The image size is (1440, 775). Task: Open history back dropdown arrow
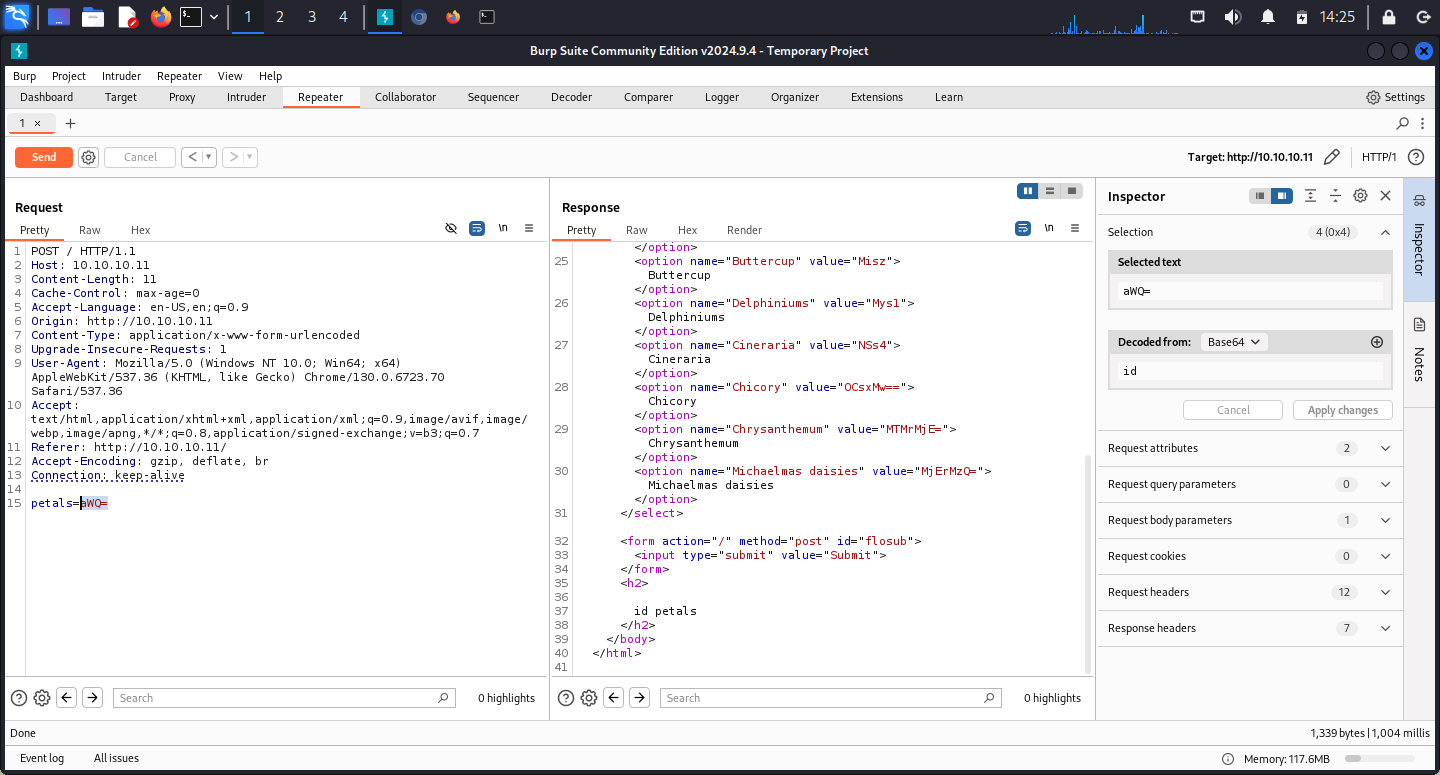point(208,157)
